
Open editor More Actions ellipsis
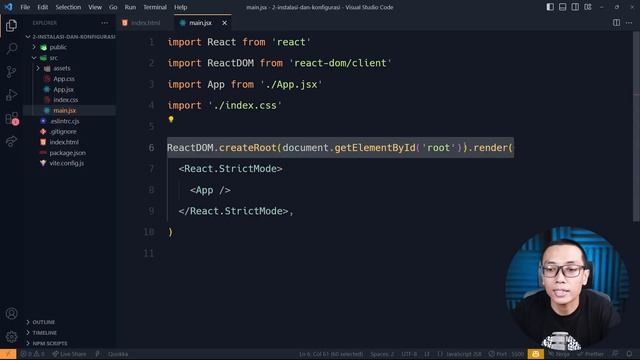[x=629, y=23]
